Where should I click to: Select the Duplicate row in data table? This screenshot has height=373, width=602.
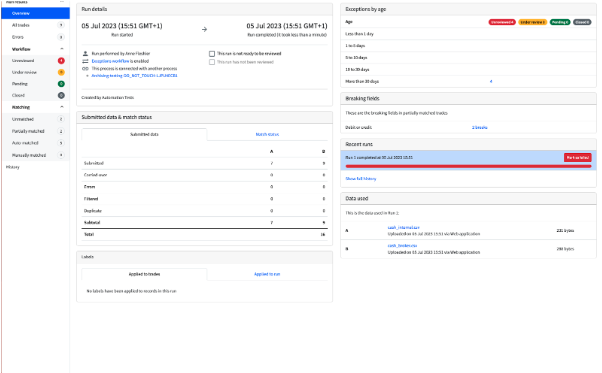point(205,211)
